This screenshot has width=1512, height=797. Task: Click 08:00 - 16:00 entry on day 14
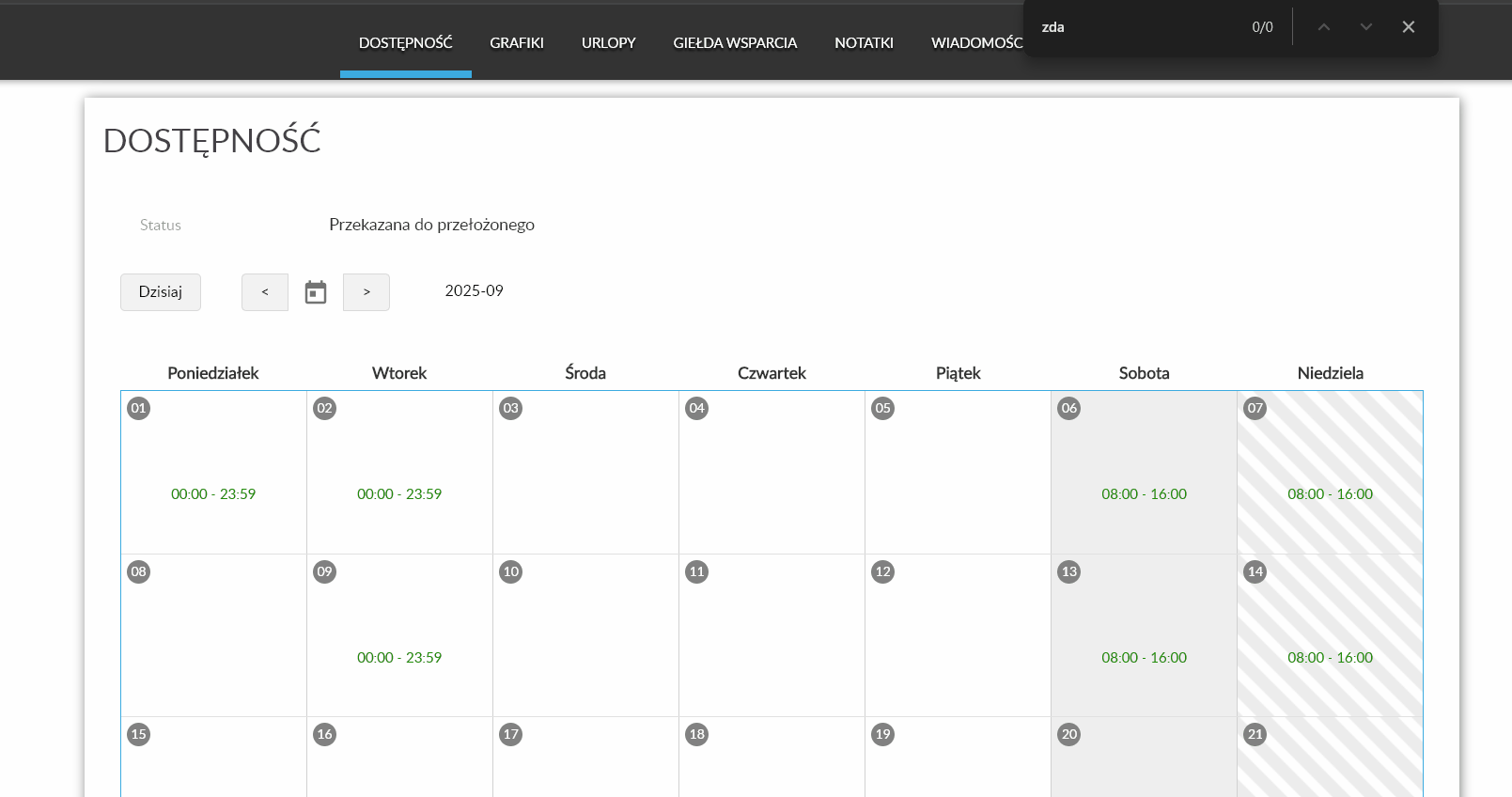point(1330,658)
